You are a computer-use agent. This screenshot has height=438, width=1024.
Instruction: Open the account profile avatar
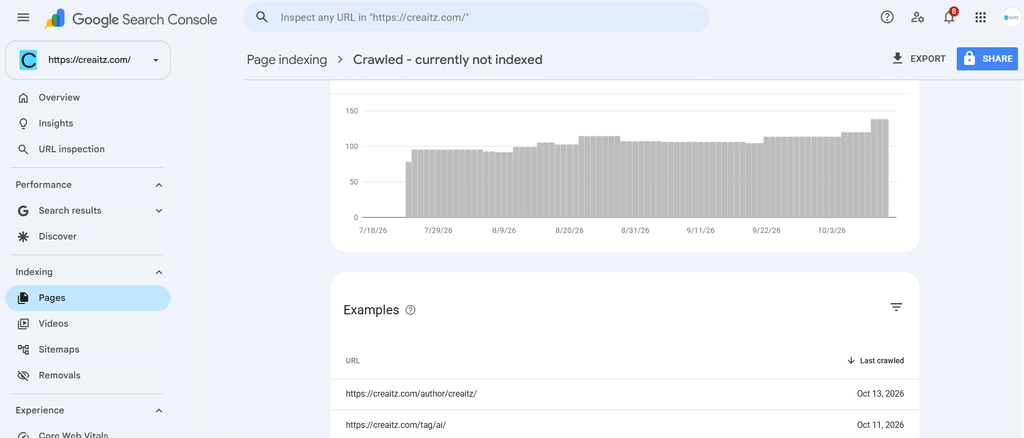tap(1011, 18)
